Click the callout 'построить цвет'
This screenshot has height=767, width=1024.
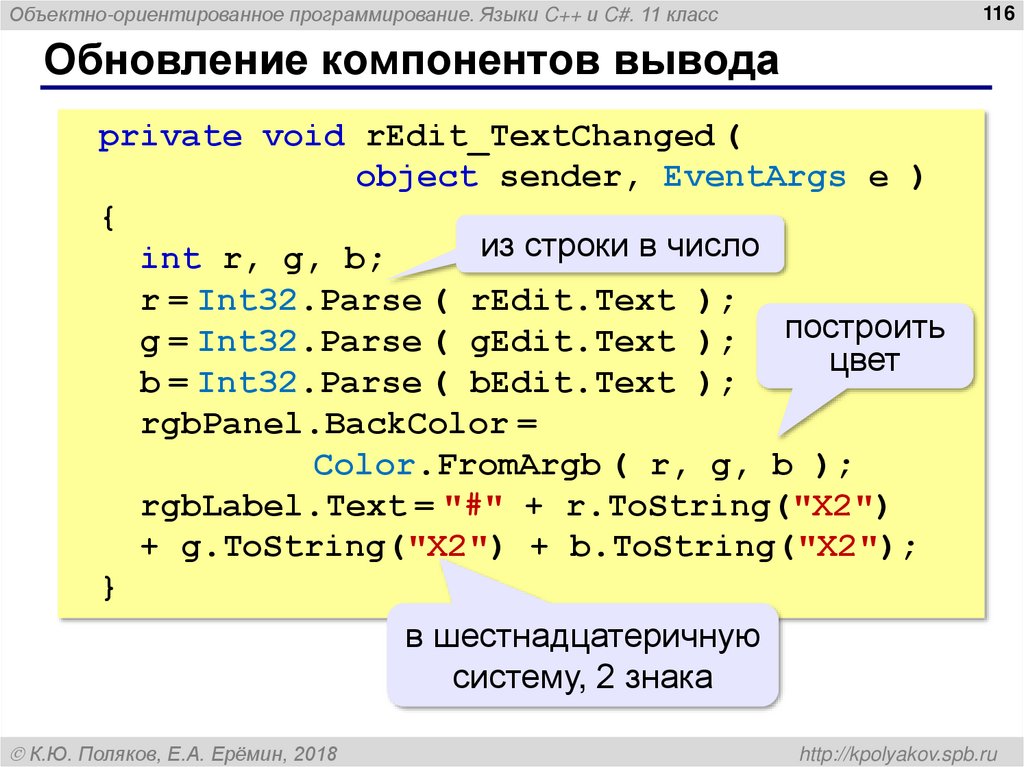pyautogui.click(x=865, y=344)
